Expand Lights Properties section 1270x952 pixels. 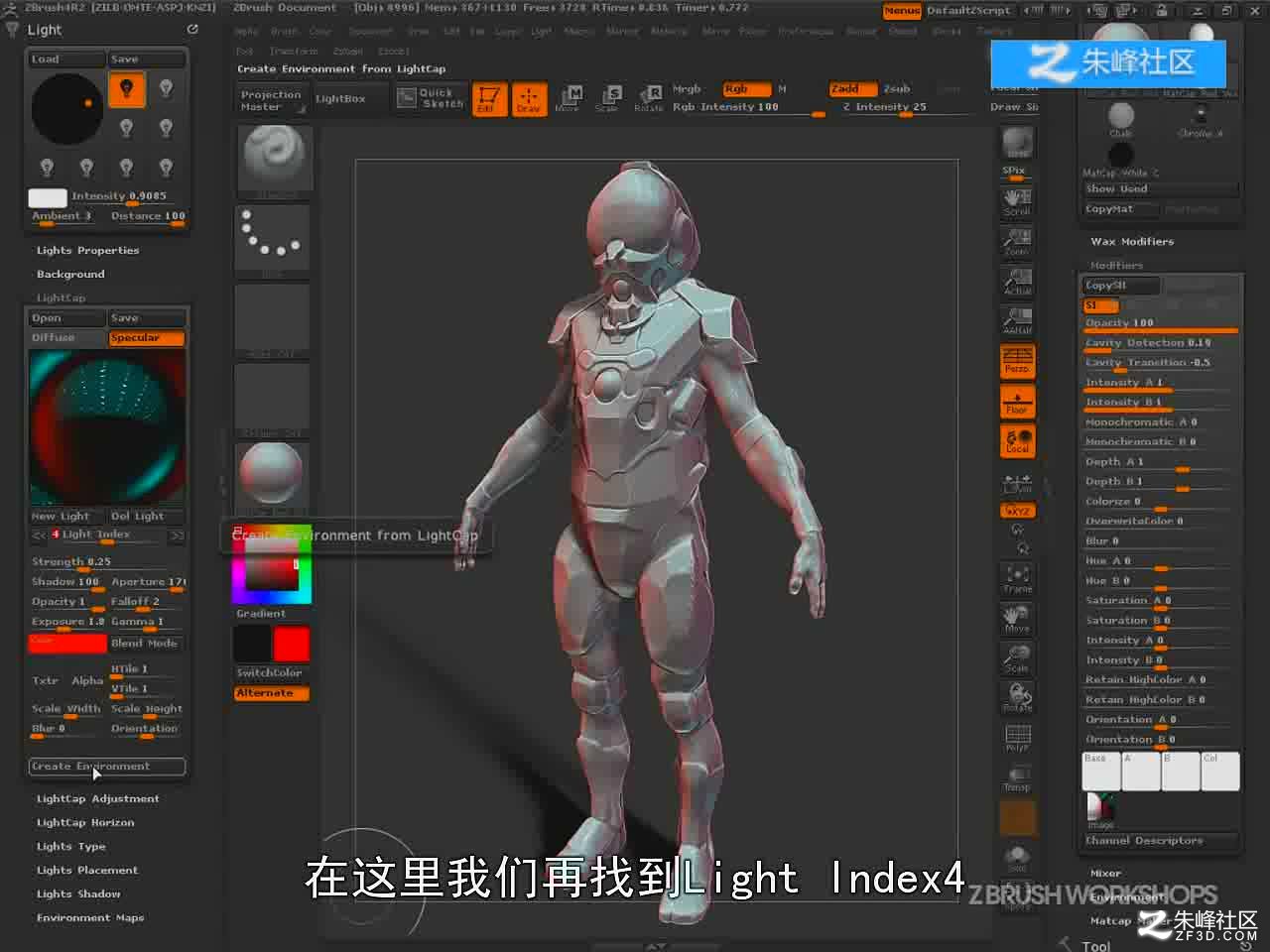click(x=88, y=251)
